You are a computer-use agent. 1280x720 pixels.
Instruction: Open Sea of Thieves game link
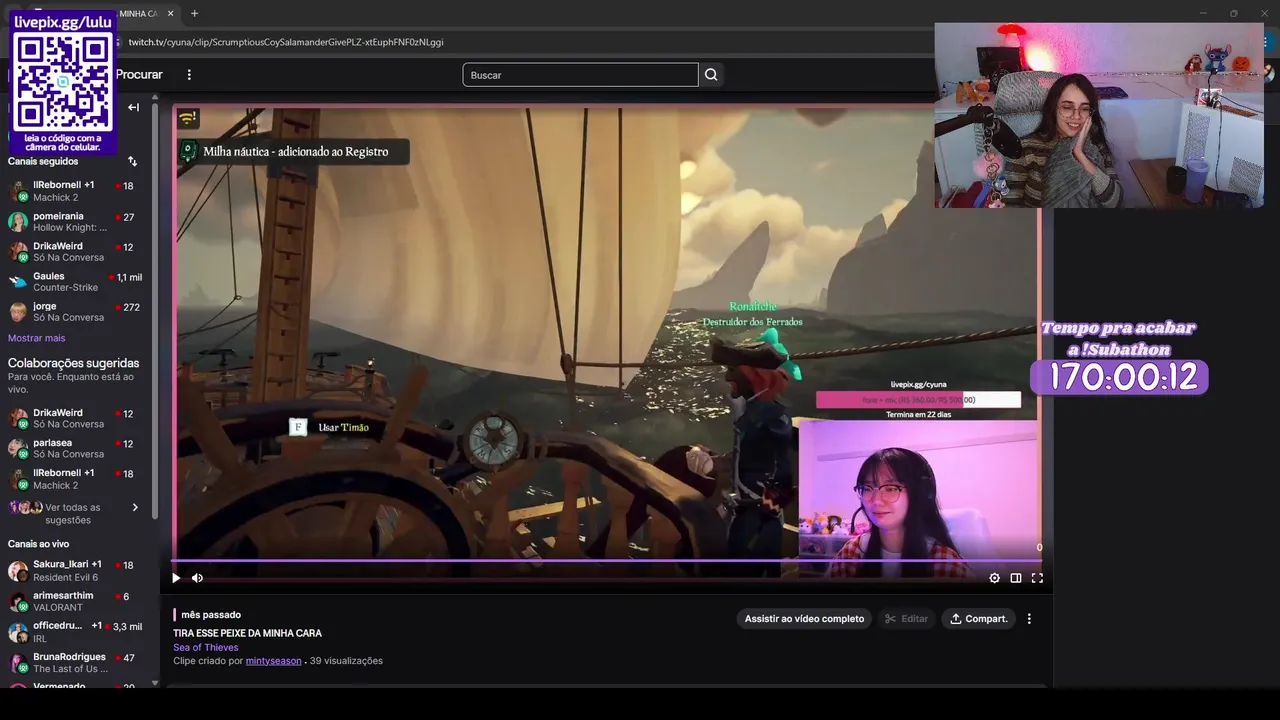pos(206,647)
